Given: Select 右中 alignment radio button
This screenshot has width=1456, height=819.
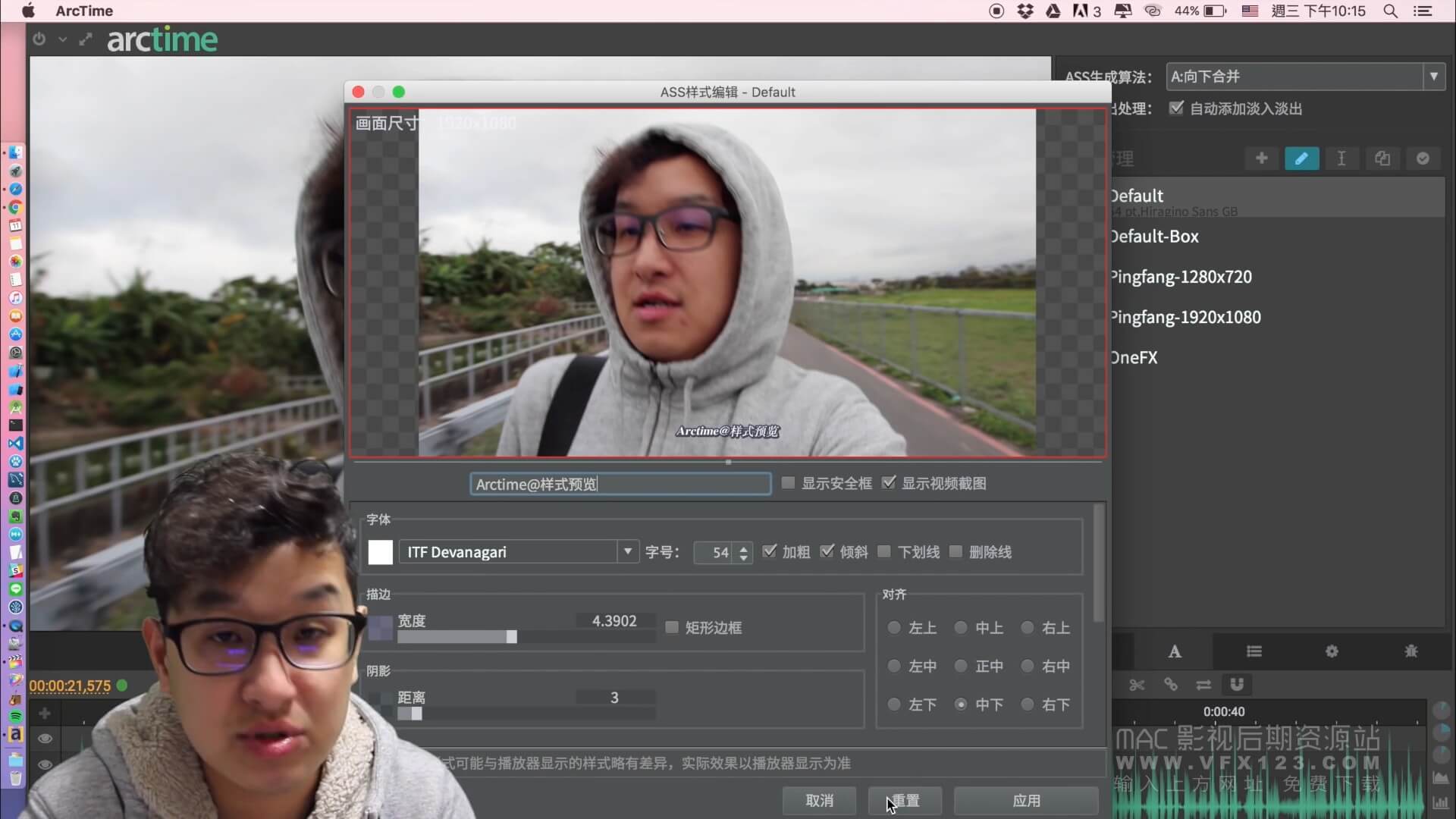Looking at the screenshot, I should (x=1028, y=666).
